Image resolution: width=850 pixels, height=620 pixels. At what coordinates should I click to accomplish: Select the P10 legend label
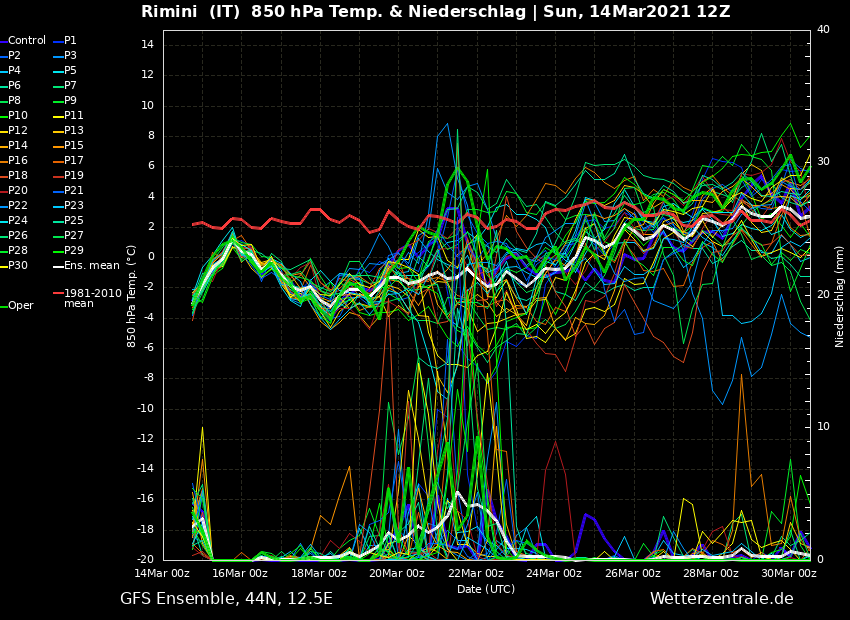coord(17,115)
